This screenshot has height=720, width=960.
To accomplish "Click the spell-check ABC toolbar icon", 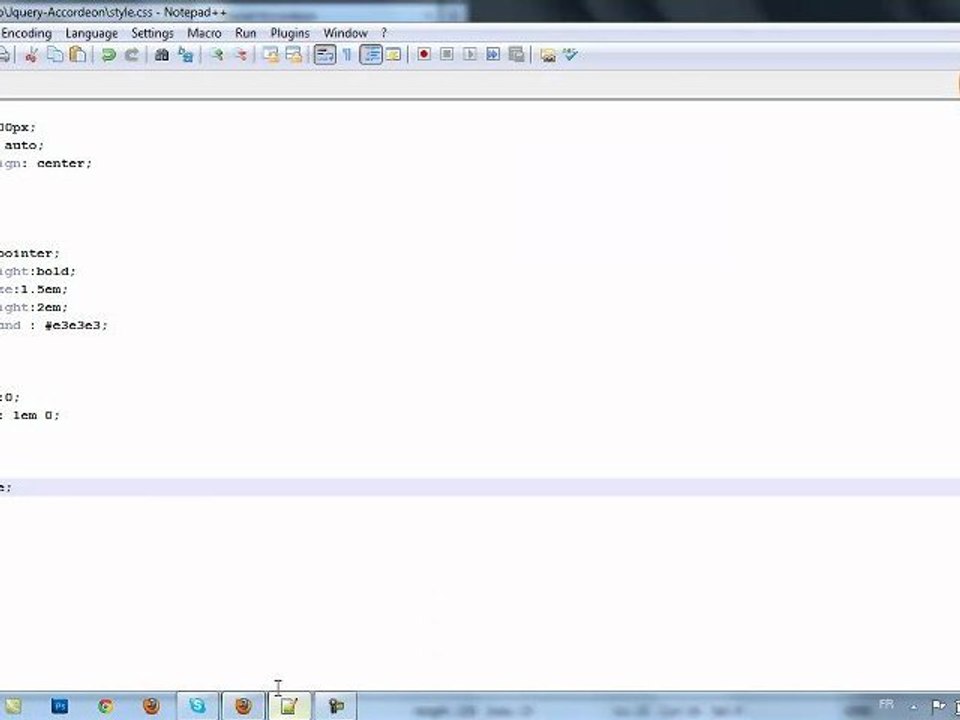I will pyautogui.click(x=571, y=54).
